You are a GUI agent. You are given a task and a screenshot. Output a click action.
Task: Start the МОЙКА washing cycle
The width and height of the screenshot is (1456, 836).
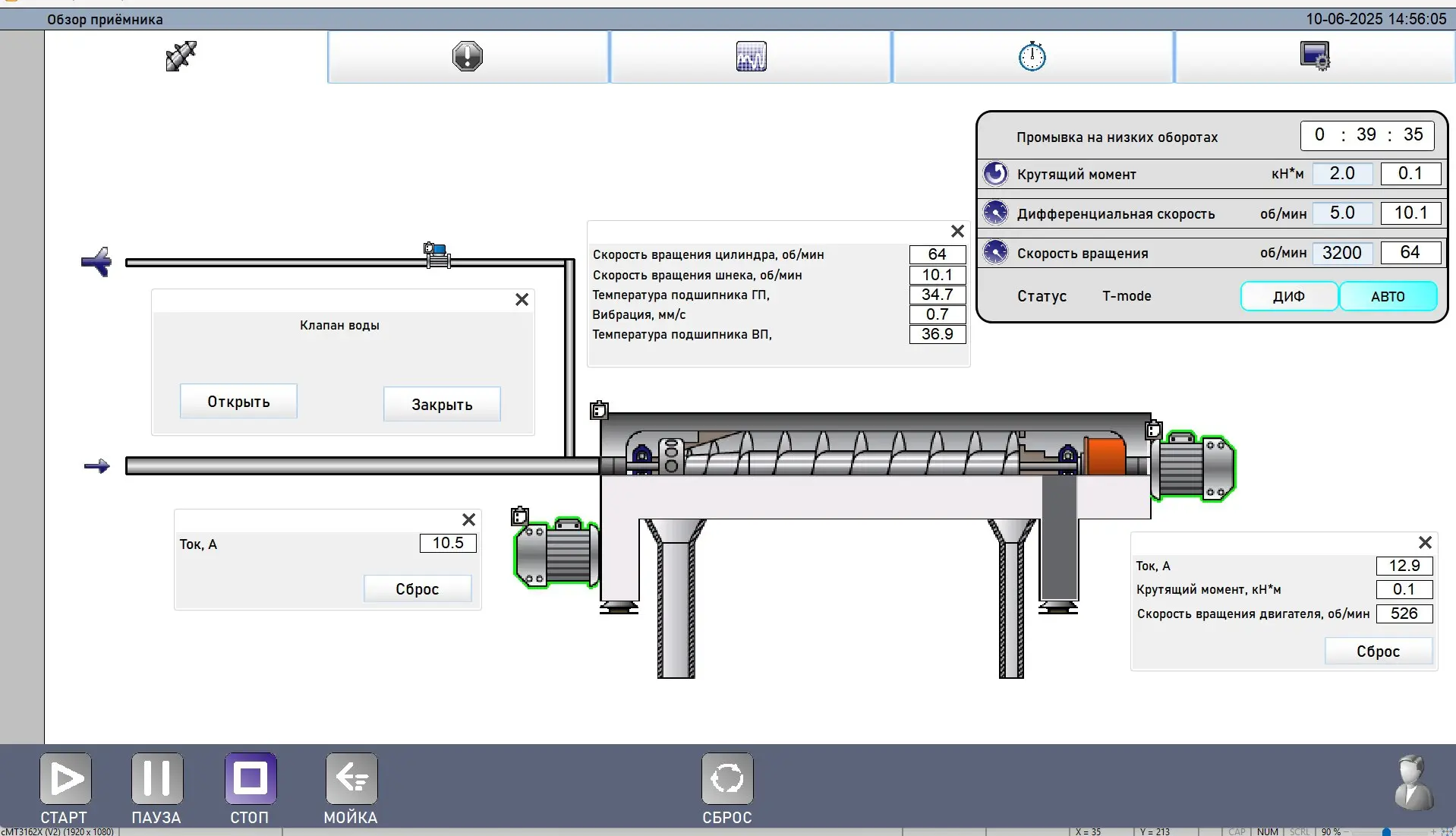click(x=351, y=778)
